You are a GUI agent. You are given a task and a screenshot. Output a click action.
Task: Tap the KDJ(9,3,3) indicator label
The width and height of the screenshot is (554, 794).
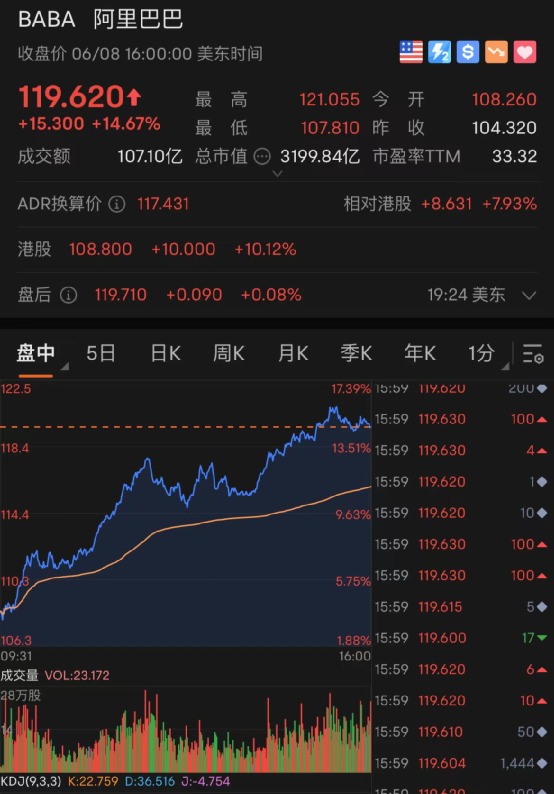pos(30,781)
